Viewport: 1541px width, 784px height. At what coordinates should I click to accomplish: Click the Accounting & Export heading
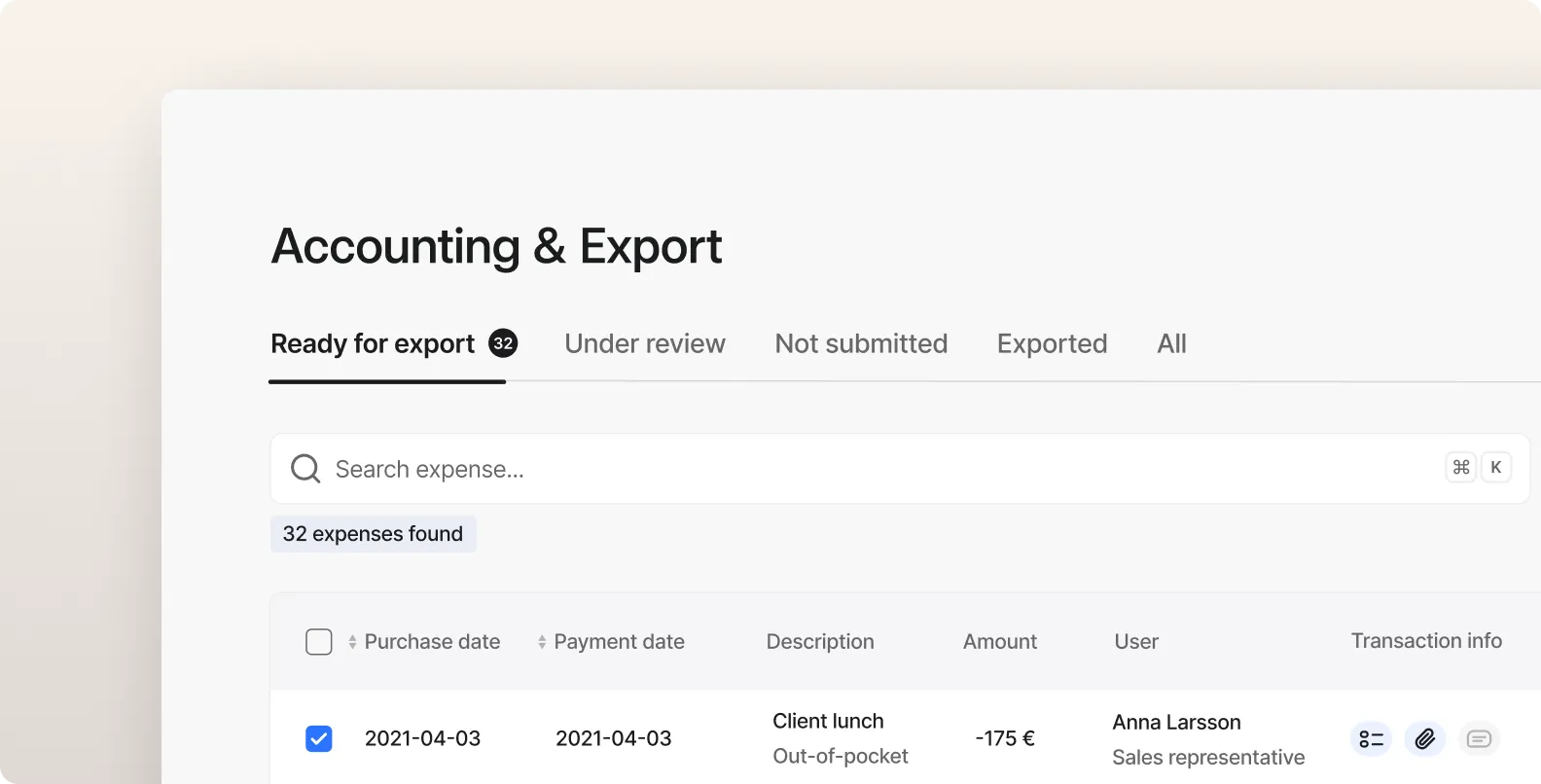click(496, 246)
